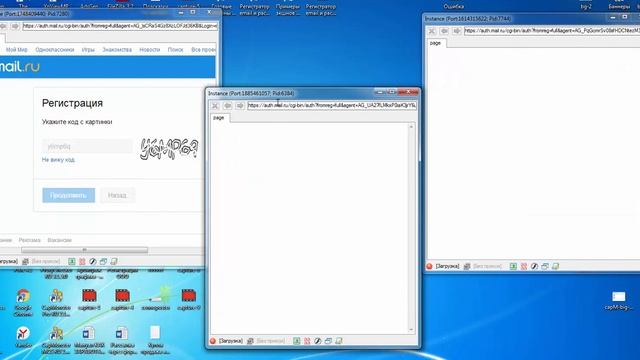Click round black-white icon in right window status bar

[x=534, y=266]
